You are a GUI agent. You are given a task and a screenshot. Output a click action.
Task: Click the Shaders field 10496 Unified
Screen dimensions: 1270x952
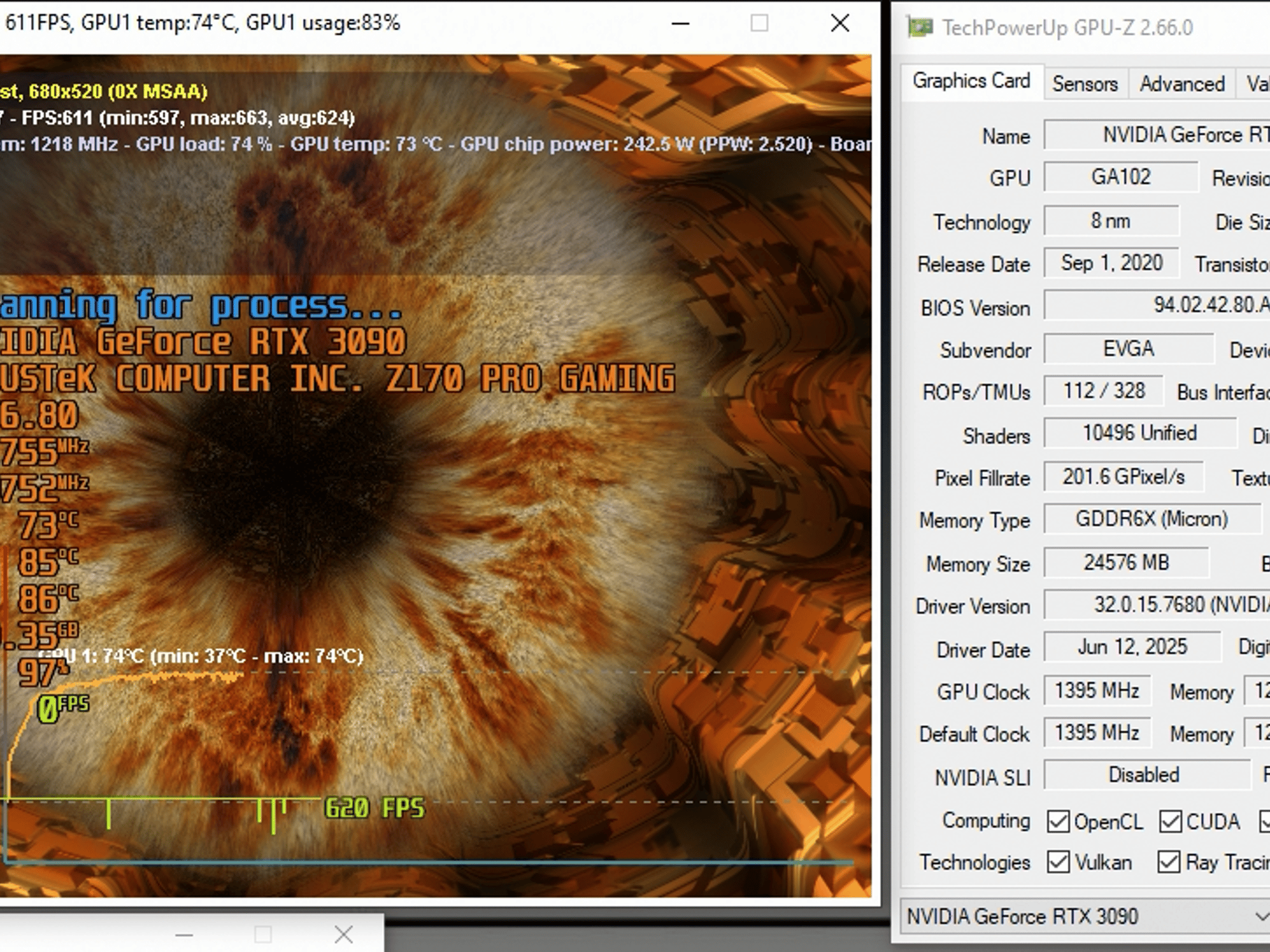click(x=1140, y=433)
